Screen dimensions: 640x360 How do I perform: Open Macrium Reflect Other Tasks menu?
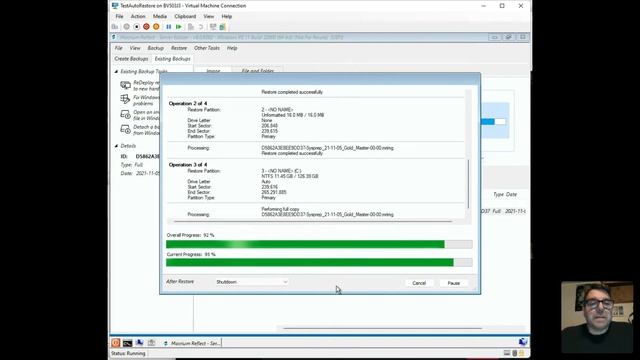point(207,48)
